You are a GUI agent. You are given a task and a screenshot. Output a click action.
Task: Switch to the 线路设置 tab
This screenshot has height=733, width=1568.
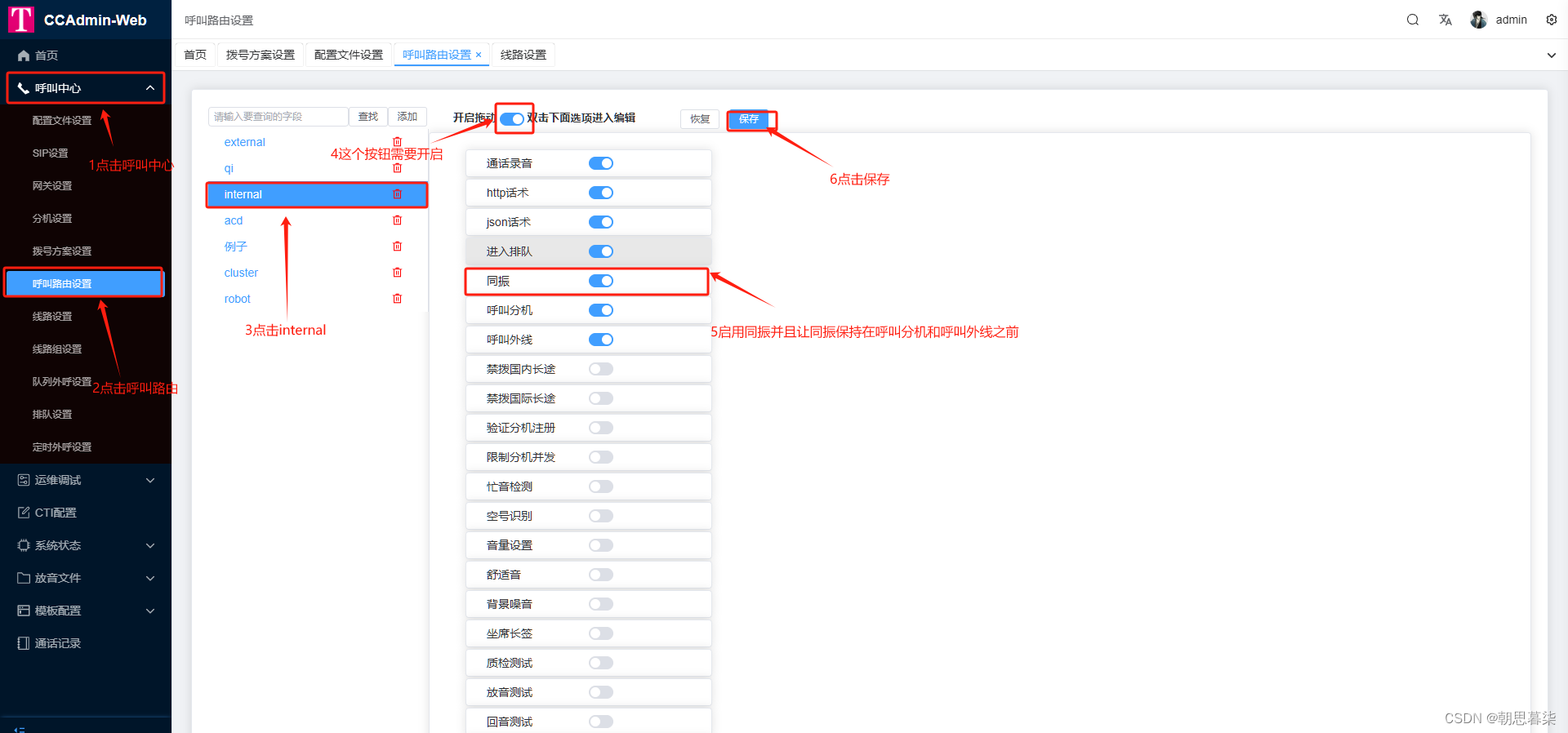(523, 55)
